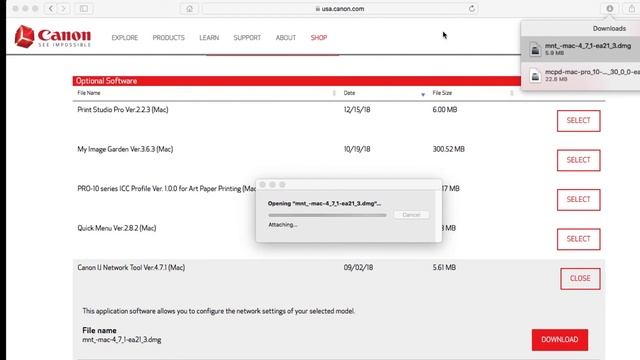
Task: Open the LEARN menu
Action: [x=209, y=38]
